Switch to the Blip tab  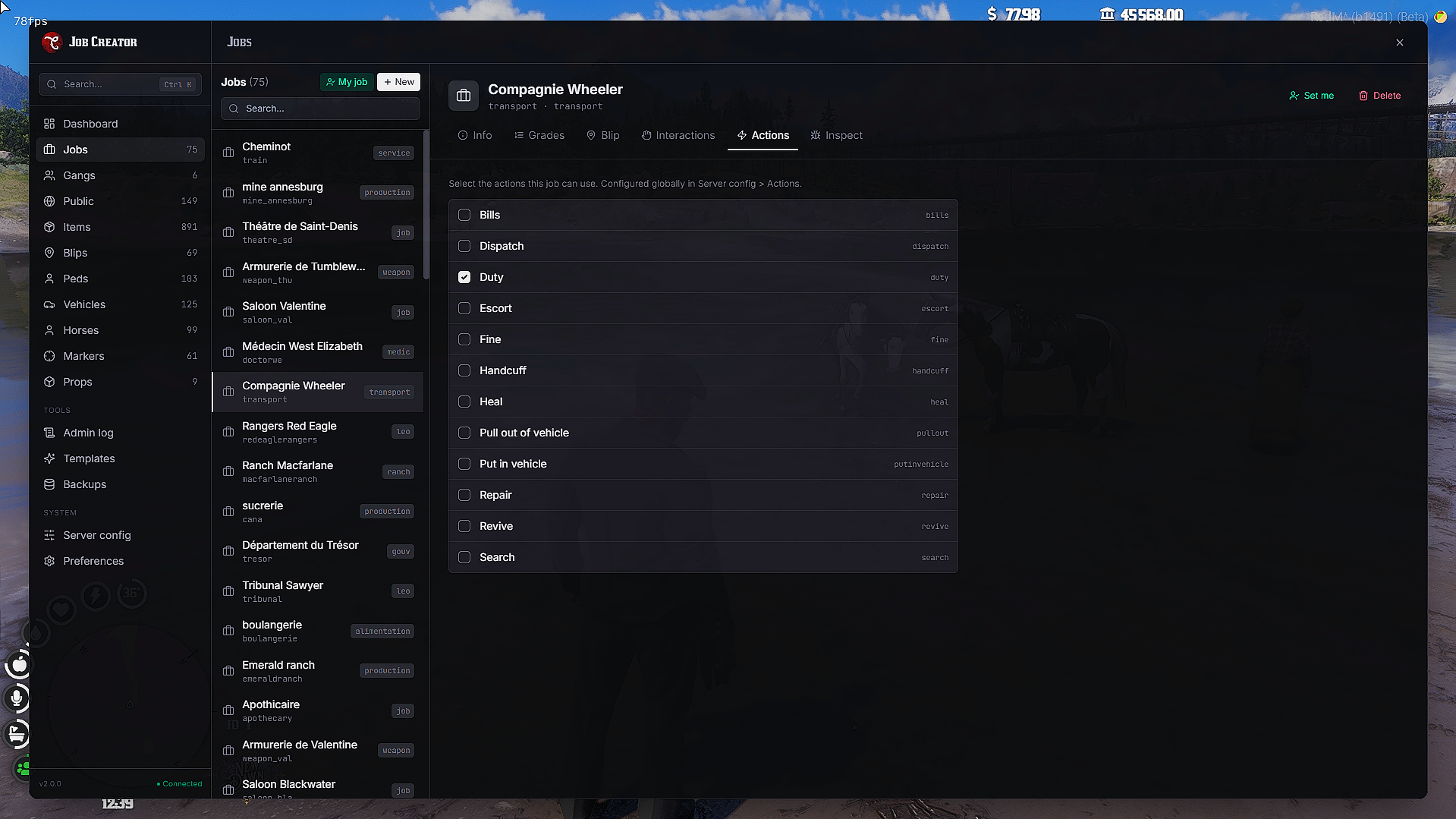603,135
